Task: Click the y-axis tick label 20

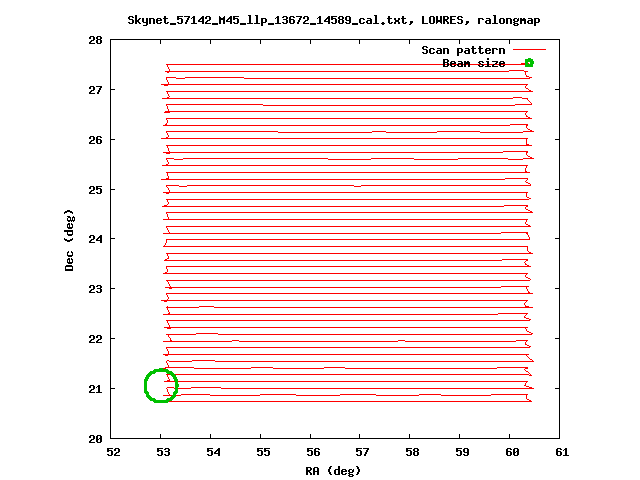Action: 95,439
